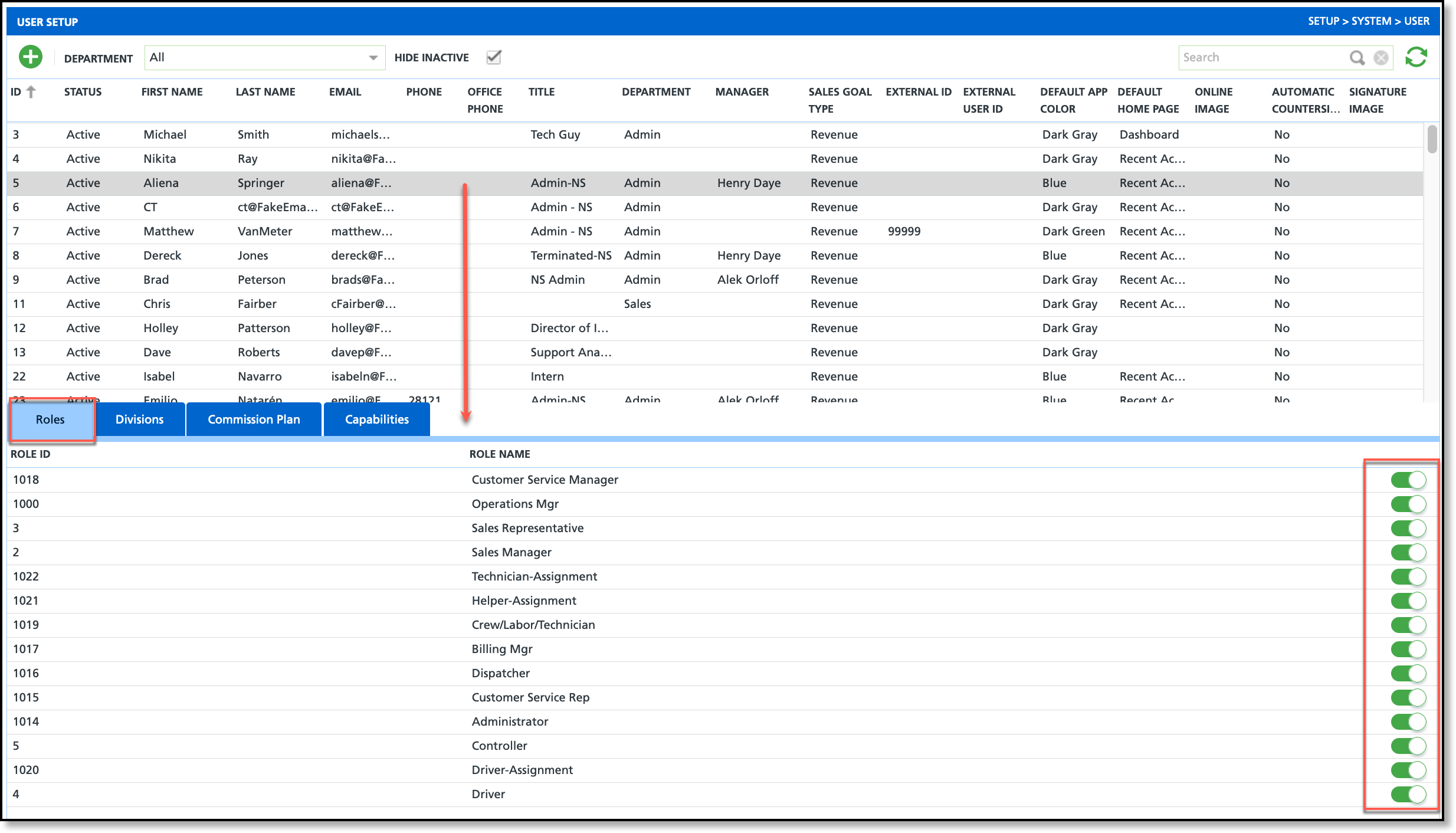The image size is (1456, 833).
Task: Click the green refresh icon
Action: click(x=1416, y=57)
